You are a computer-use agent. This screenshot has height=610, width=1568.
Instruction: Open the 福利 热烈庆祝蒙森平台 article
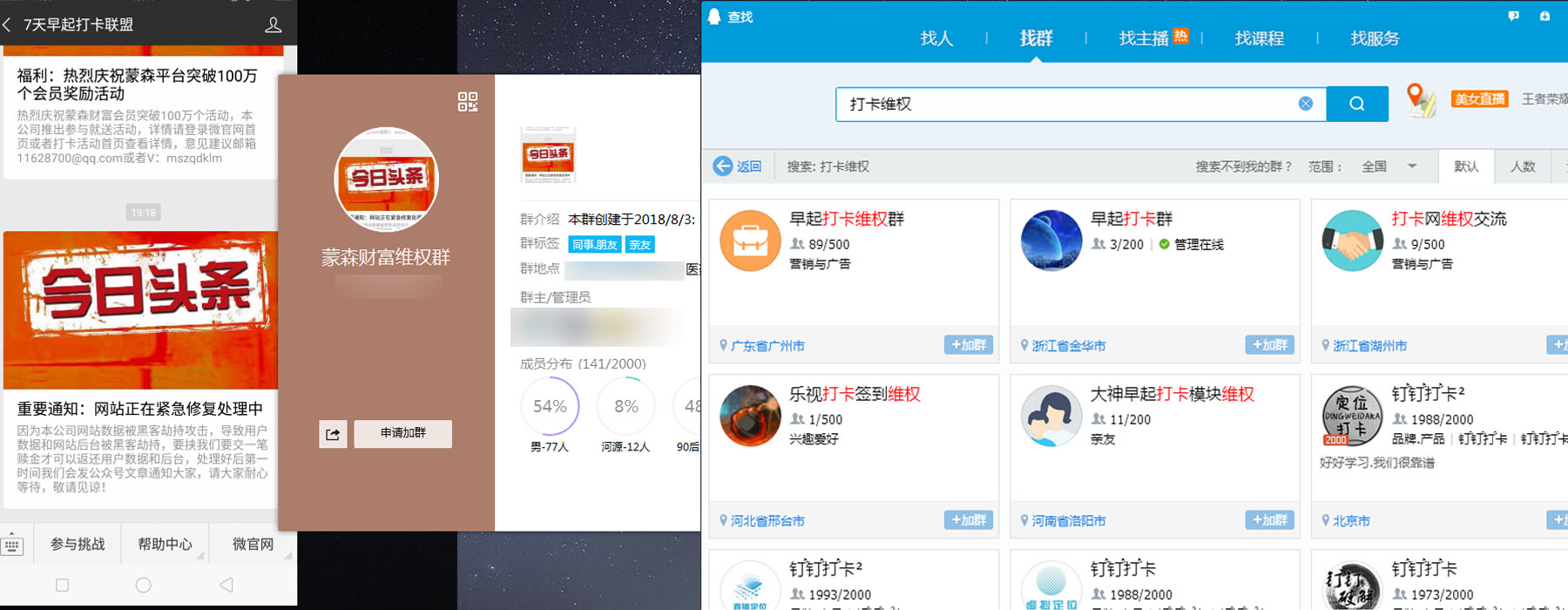(x=138, y=85)
